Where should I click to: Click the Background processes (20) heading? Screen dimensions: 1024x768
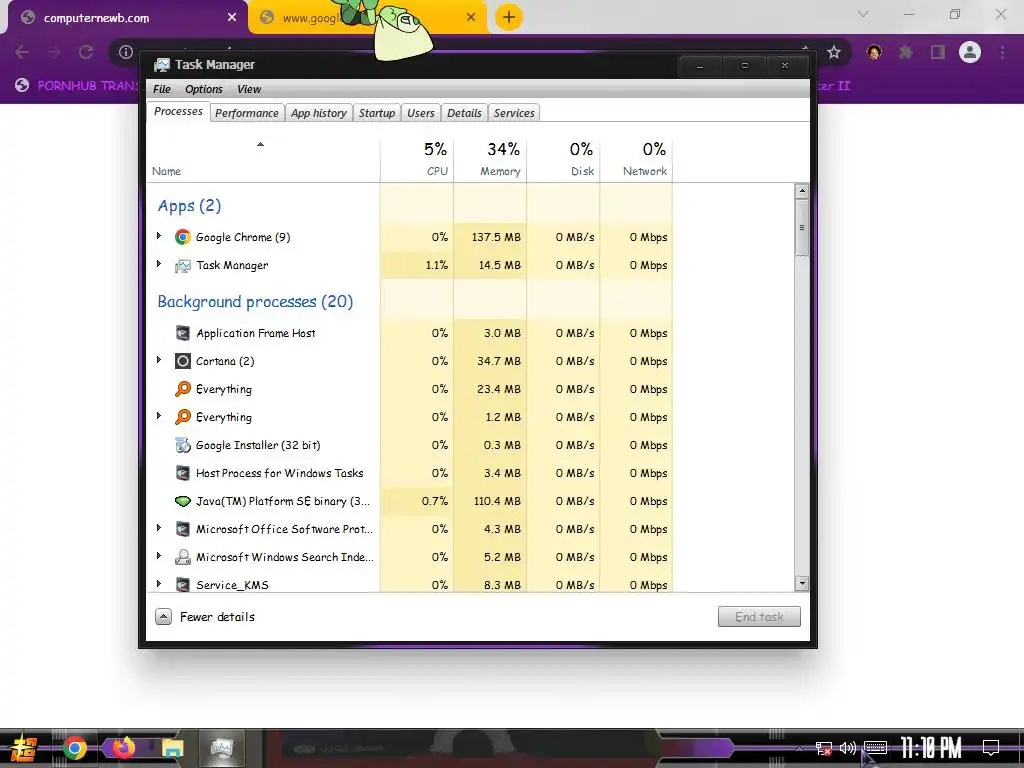(255, 302)
